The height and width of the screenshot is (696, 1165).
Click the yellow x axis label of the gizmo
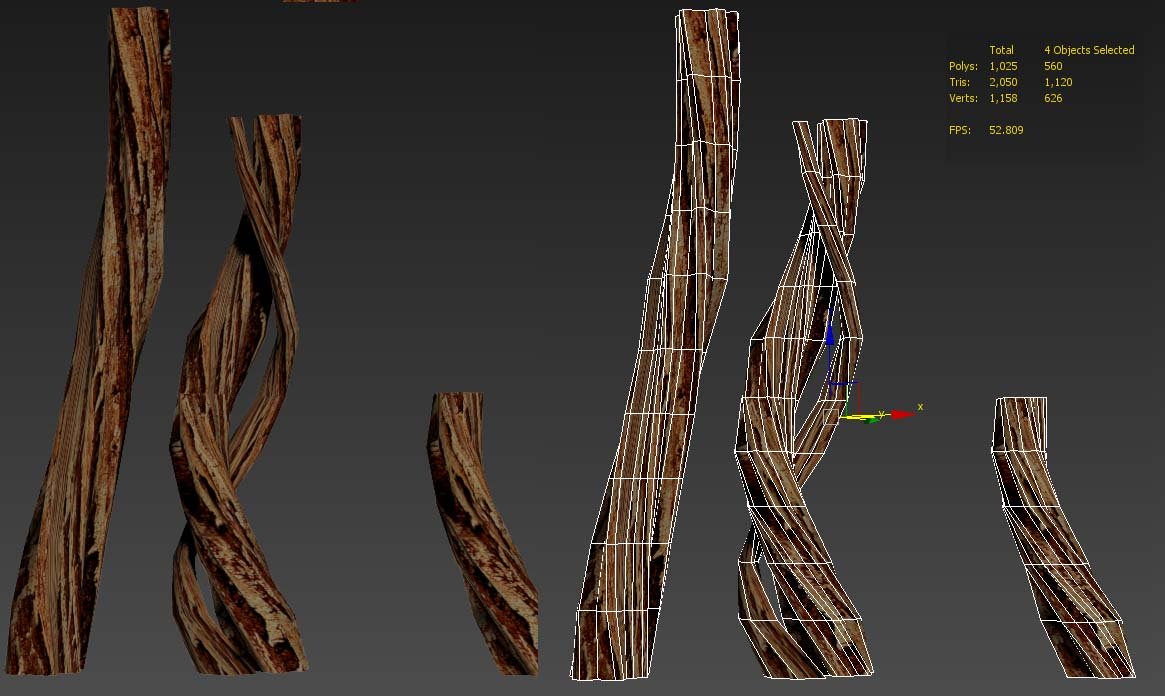click(920, 406)
